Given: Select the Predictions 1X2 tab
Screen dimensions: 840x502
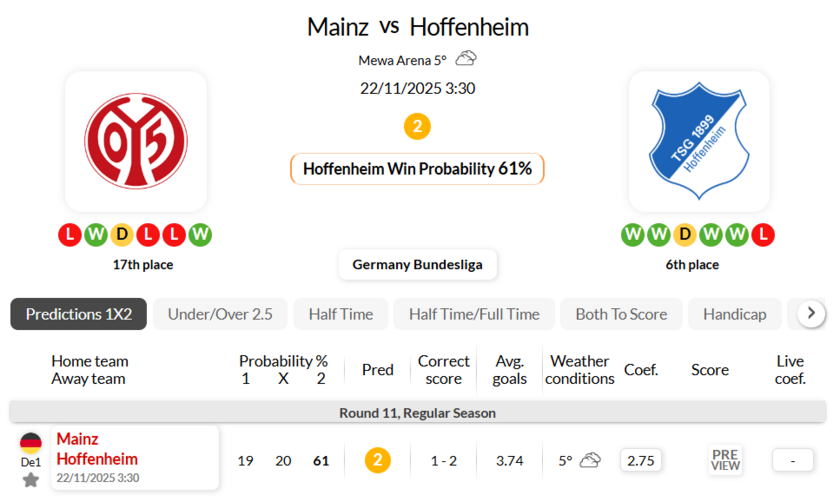Looking at the screenshot, I should point(79,314).
